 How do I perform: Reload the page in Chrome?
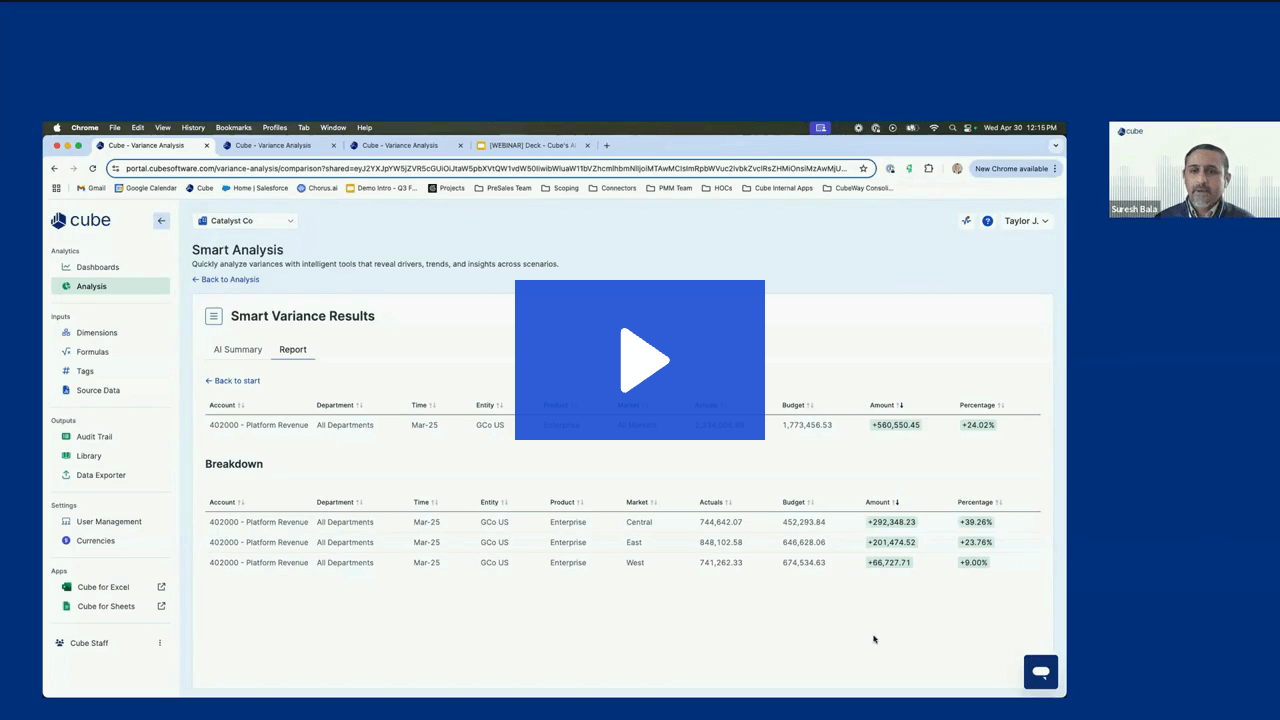[93, 169]
